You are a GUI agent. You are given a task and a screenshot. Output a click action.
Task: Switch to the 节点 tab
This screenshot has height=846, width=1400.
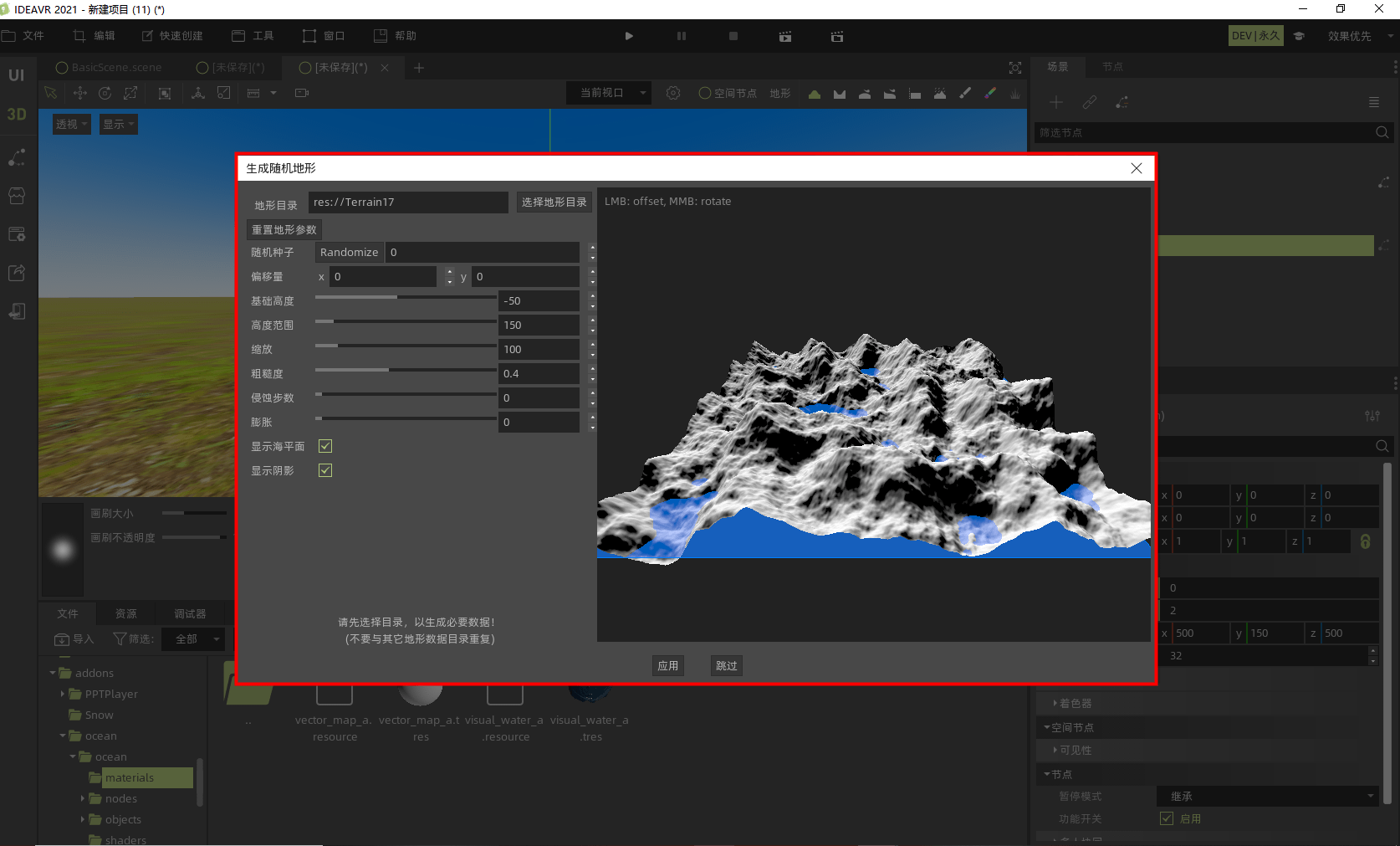click(x=1112, y=67)
